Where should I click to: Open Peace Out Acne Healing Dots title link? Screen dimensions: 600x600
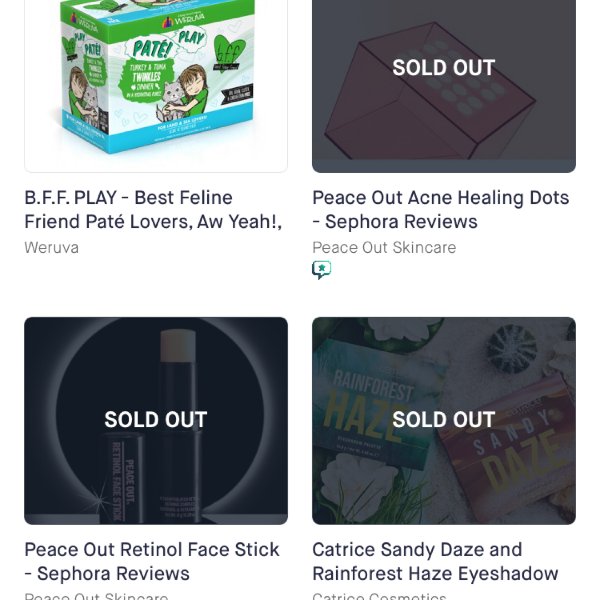pos(440,210)
